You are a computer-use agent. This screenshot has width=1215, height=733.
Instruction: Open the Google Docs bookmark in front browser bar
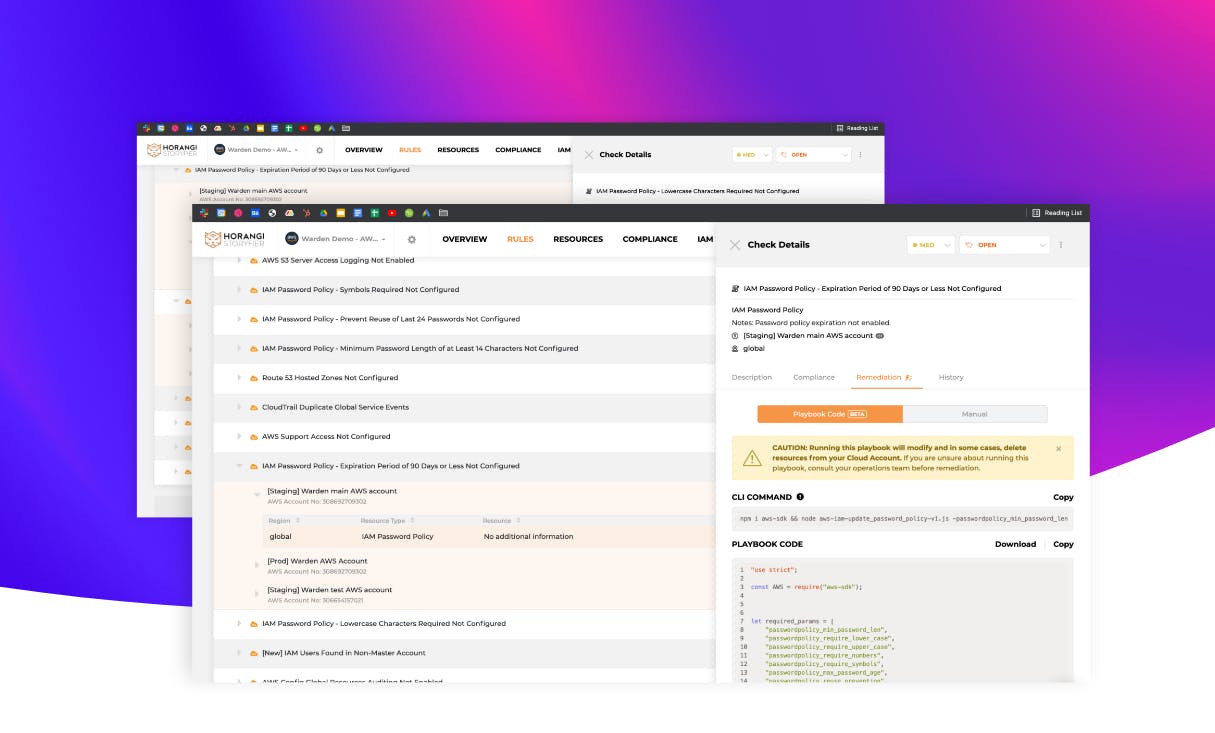coord(357,213)
